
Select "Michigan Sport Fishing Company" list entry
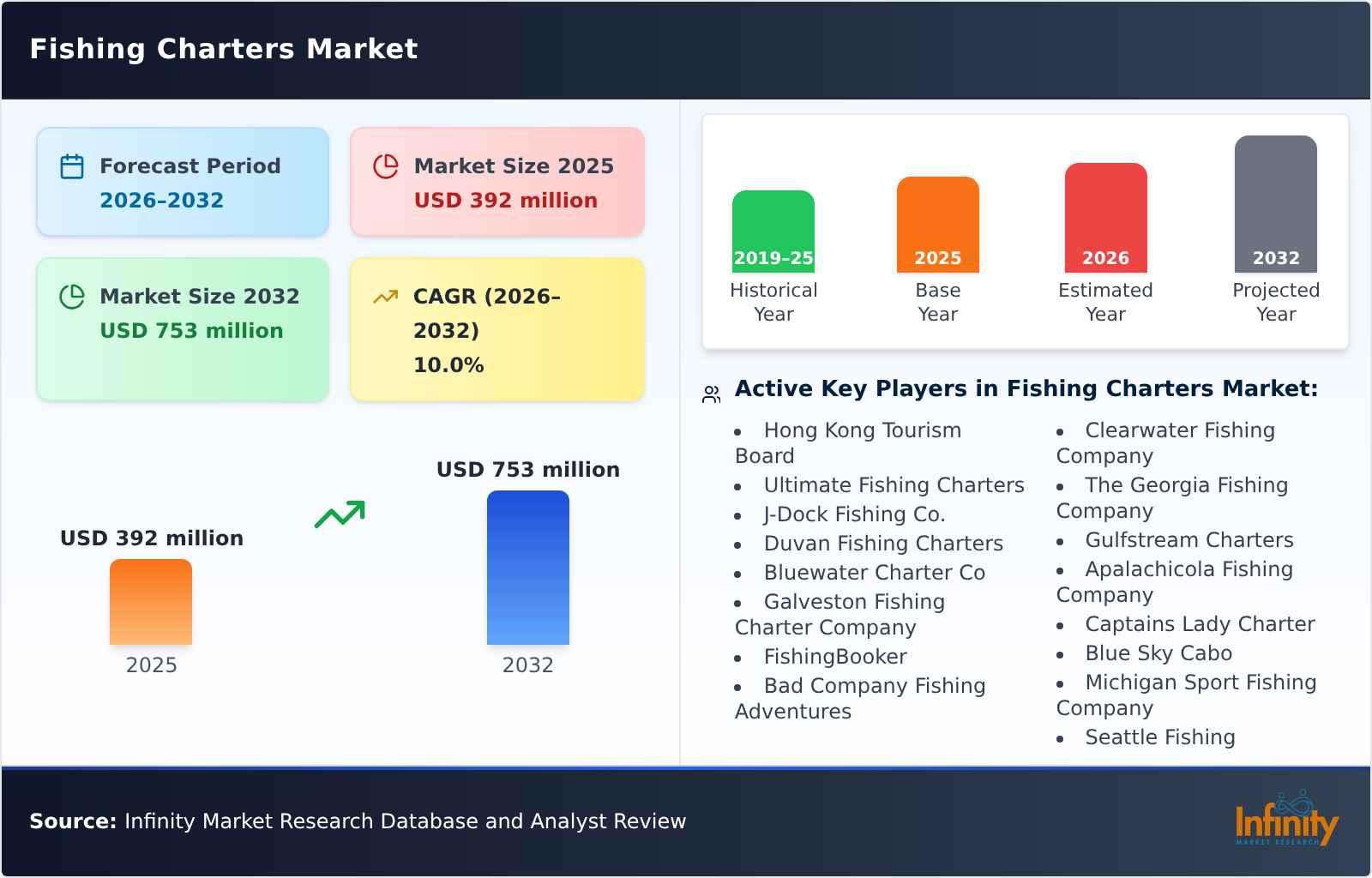[1187, 695]
